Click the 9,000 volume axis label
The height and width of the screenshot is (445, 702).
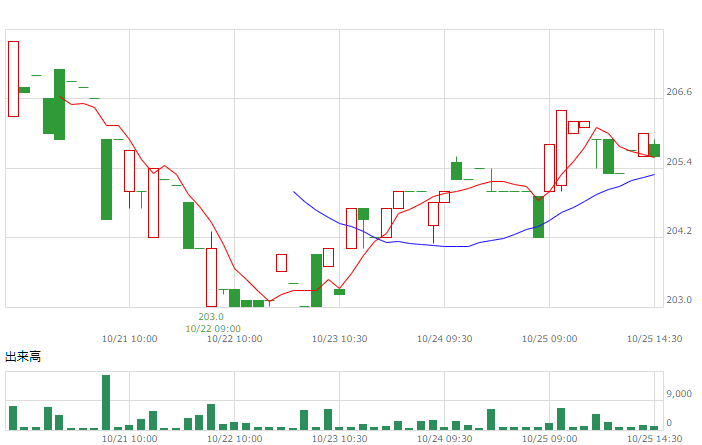(x=679, y=394)
